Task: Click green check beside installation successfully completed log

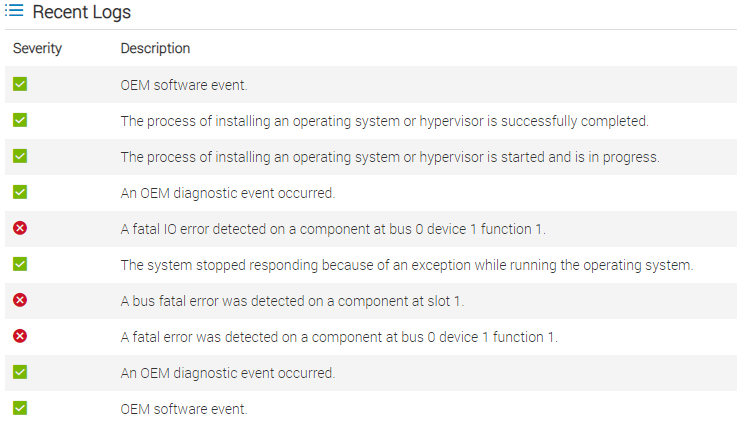Action: [x=20, y=121]
